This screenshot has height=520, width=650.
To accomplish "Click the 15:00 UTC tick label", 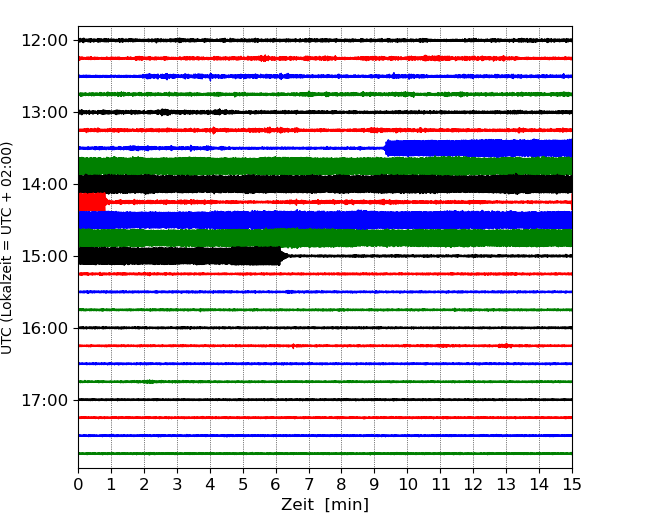I will (44, 256).
